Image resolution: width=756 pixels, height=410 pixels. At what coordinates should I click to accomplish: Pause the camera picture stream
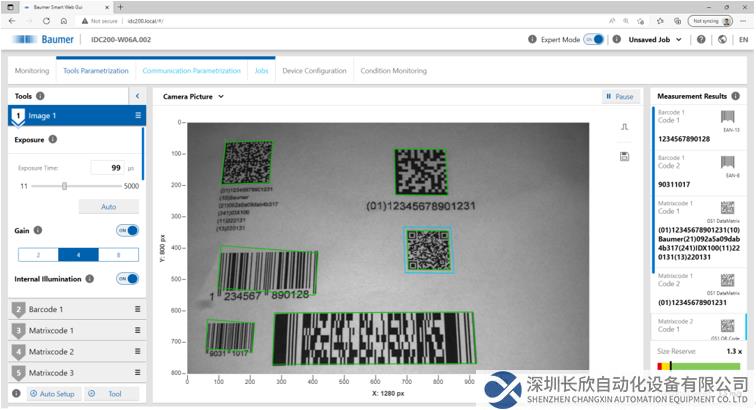tap(620, 97)
